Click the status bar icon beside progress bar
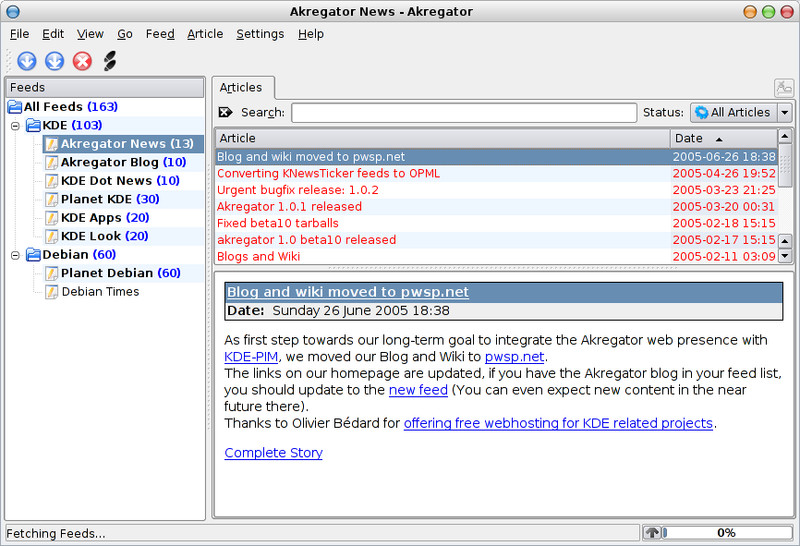 (x=652, y=533)
